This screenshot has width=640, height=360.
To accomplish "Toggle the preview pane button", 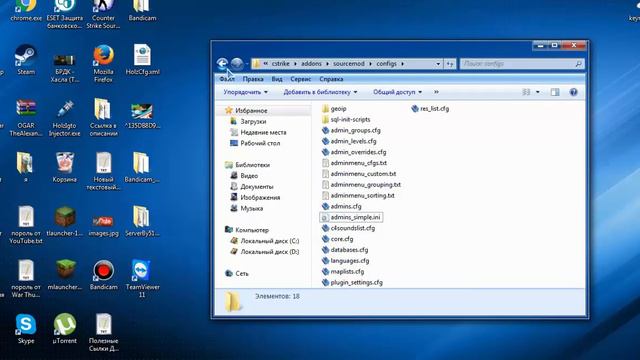I will (x=555, y=92).
